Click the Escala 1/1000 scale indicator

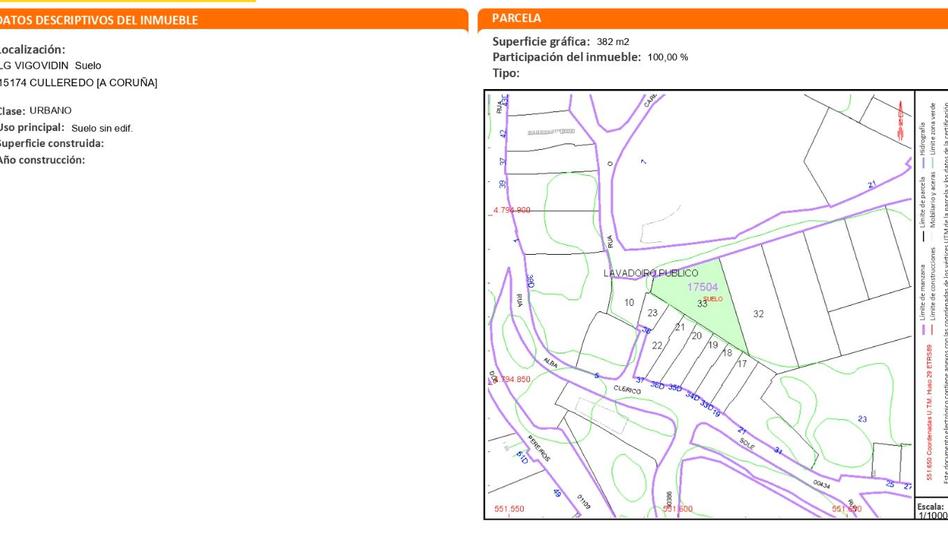point(931,511)
